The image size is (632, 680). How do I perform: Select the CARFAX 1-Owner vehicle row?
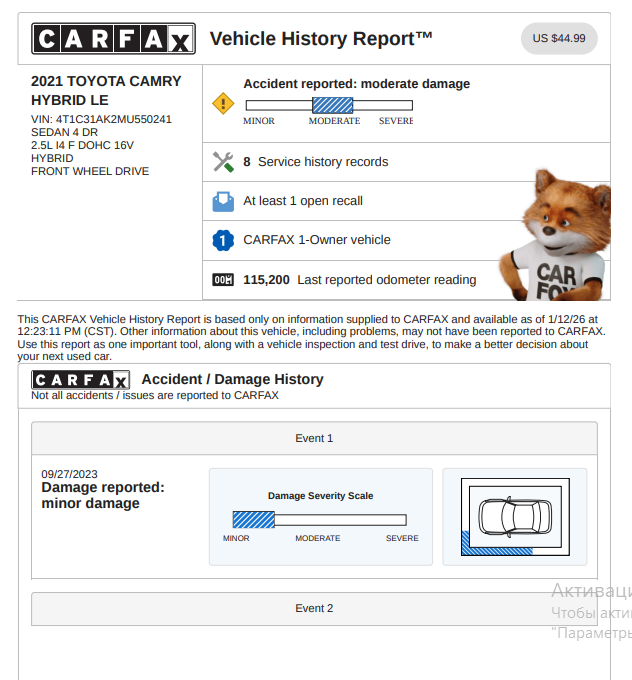(x=317, y=240)
